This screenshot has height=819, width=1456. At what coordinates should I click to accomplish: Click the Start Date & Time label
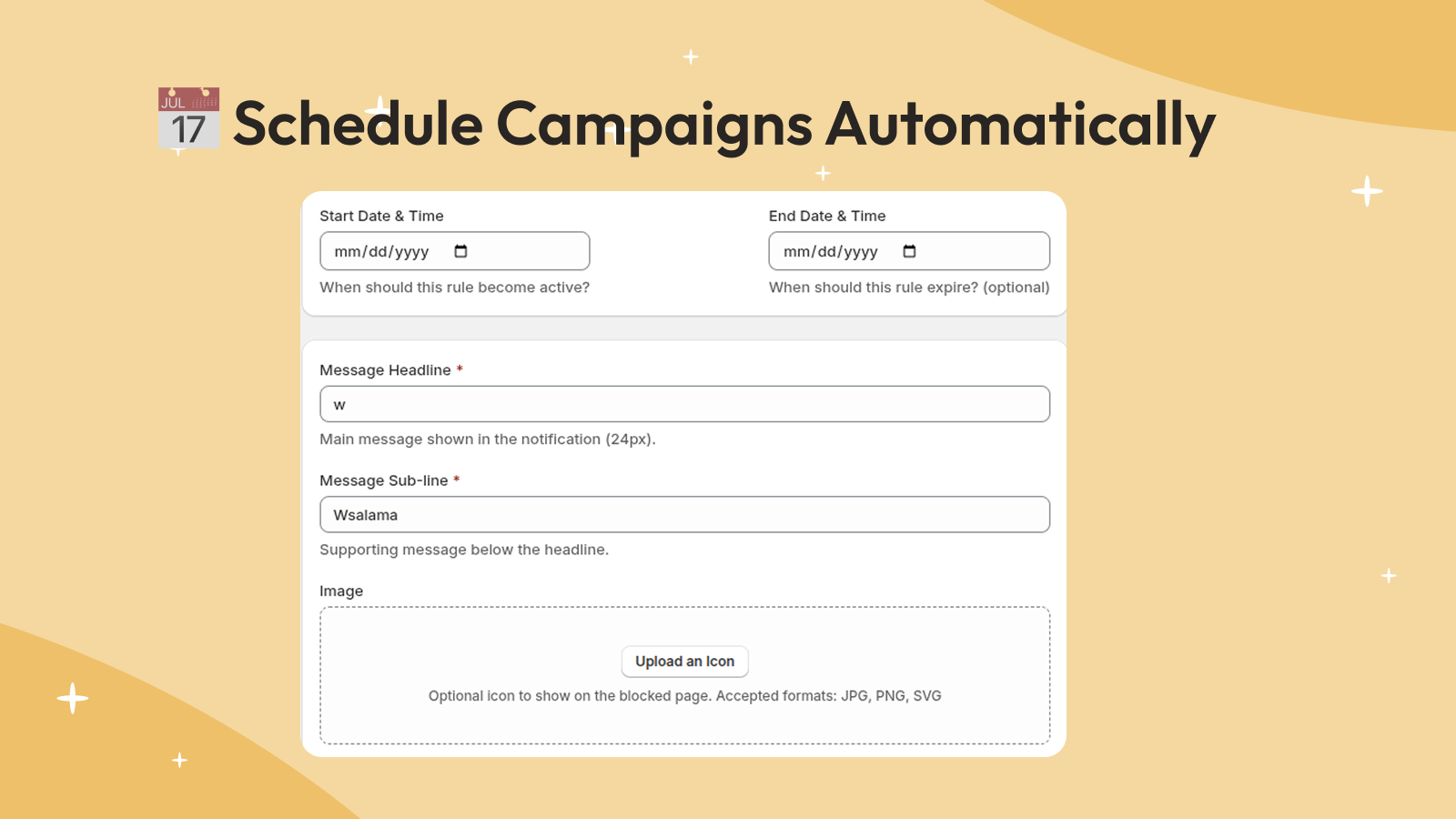coord(381,216)
